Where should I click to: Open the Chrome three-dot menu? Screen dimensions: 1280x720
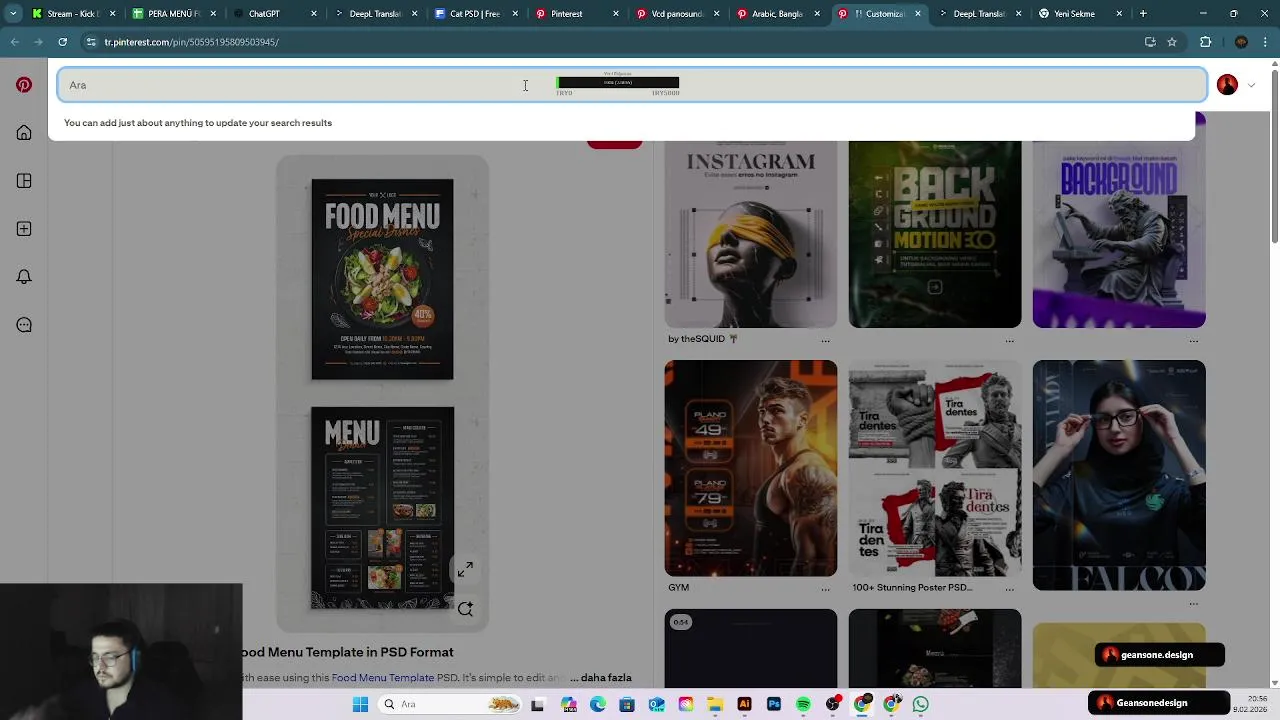click(x=1265, y=42)
